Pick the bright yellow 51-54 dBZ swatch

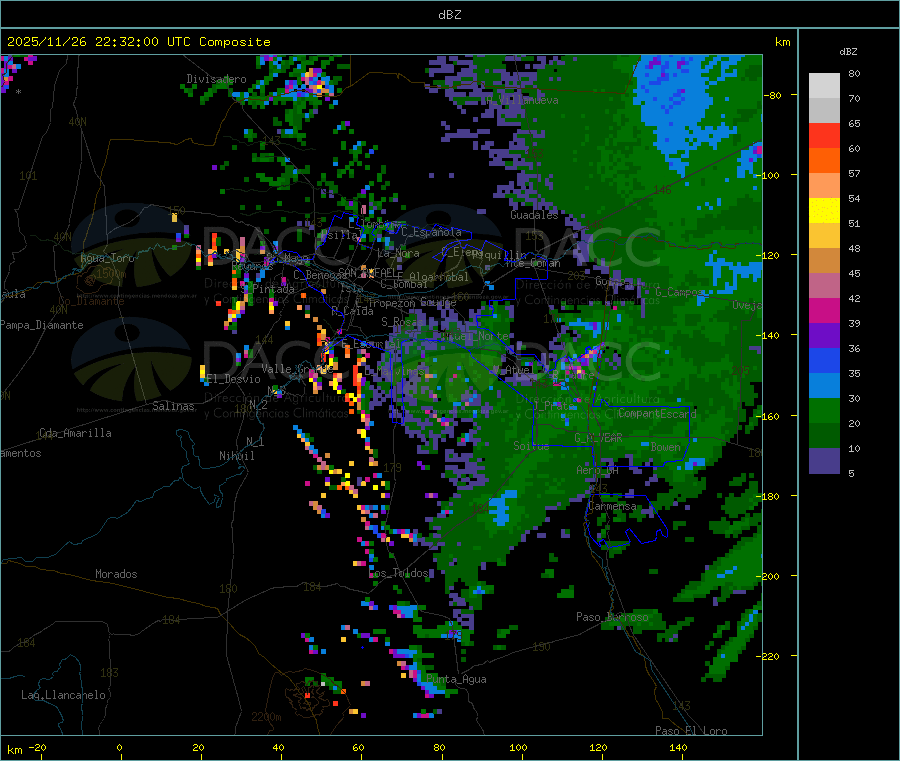[824, 211]
